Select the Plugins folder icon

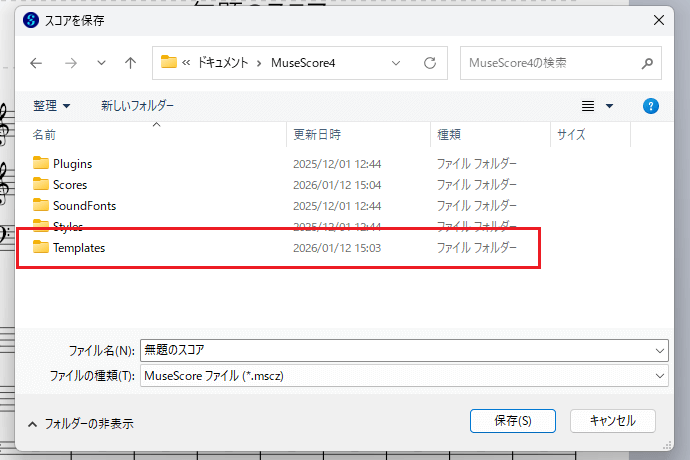coord(41,163)
